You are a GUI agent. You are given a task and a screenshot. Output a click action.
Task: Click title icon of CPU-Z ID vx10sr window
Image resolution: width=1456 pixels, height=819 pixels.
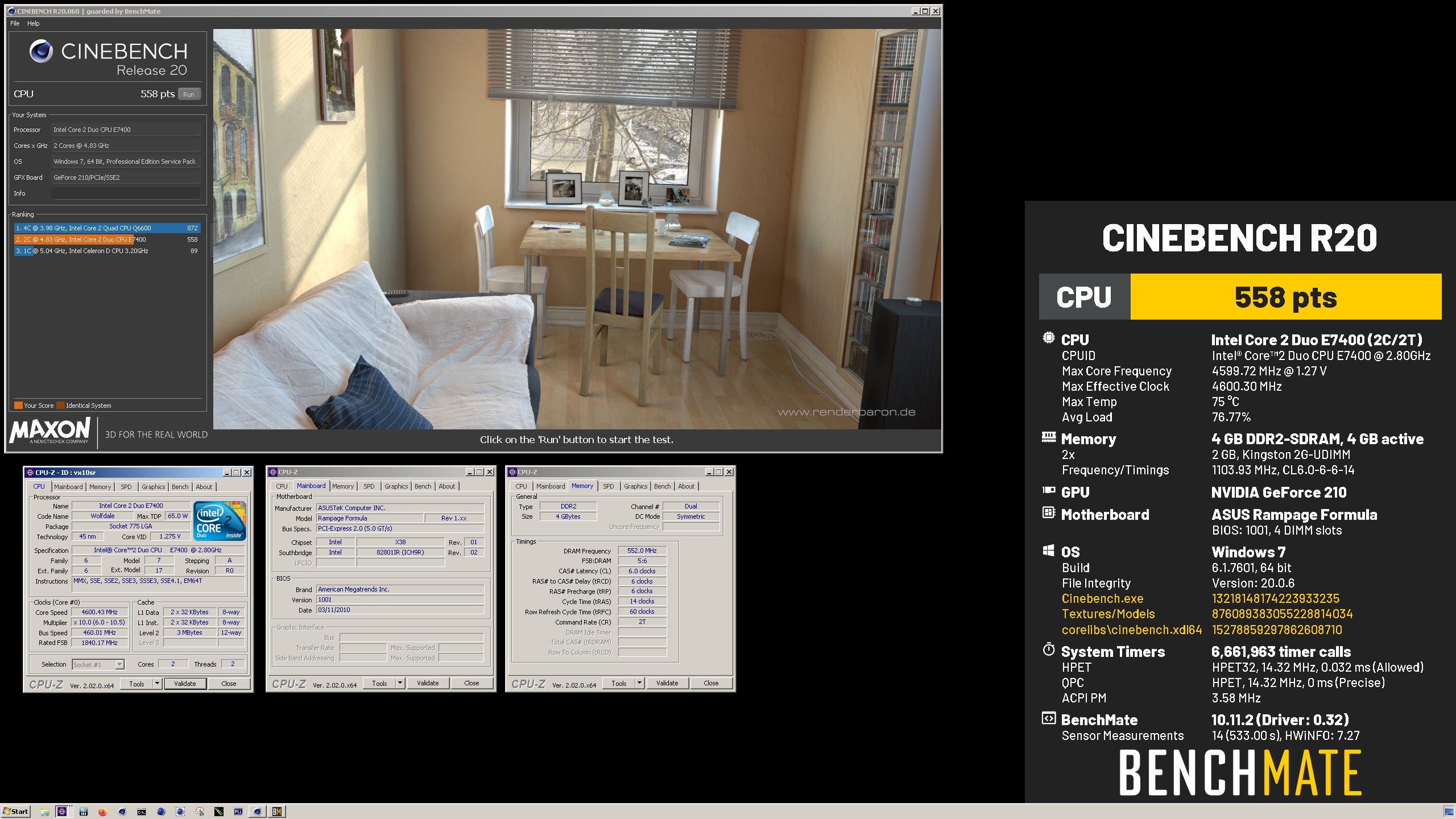[30, 472]
